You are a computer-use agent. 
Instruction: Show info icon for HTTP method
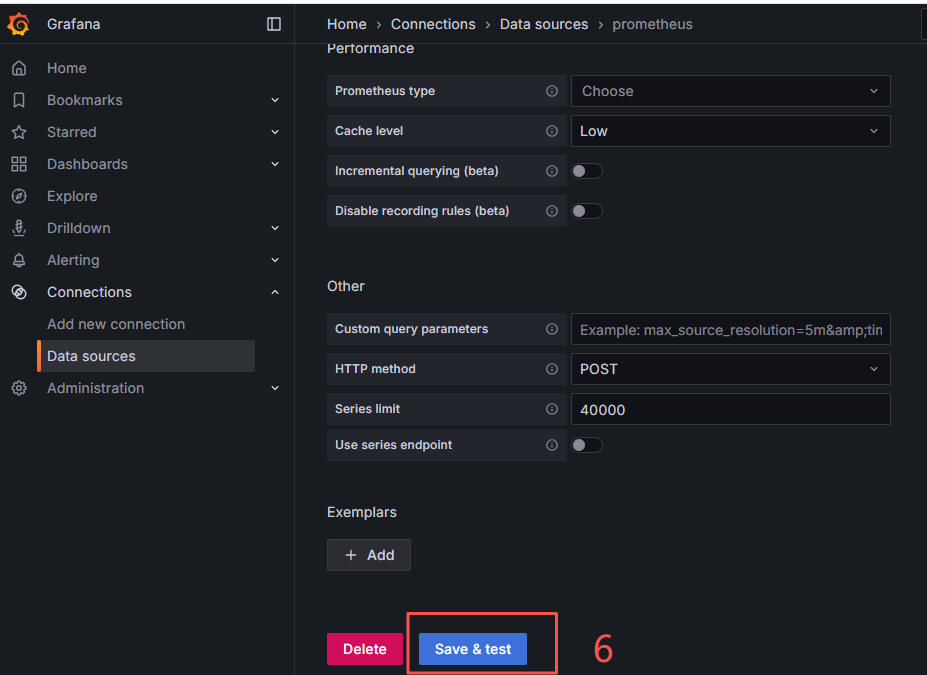pyautogui.click(x=552, y=369)
